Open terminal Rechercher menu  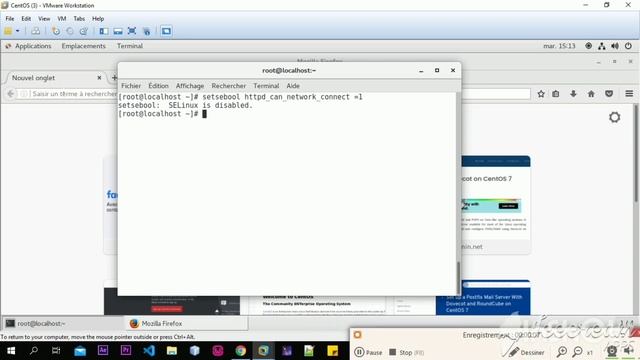point(229,86)
